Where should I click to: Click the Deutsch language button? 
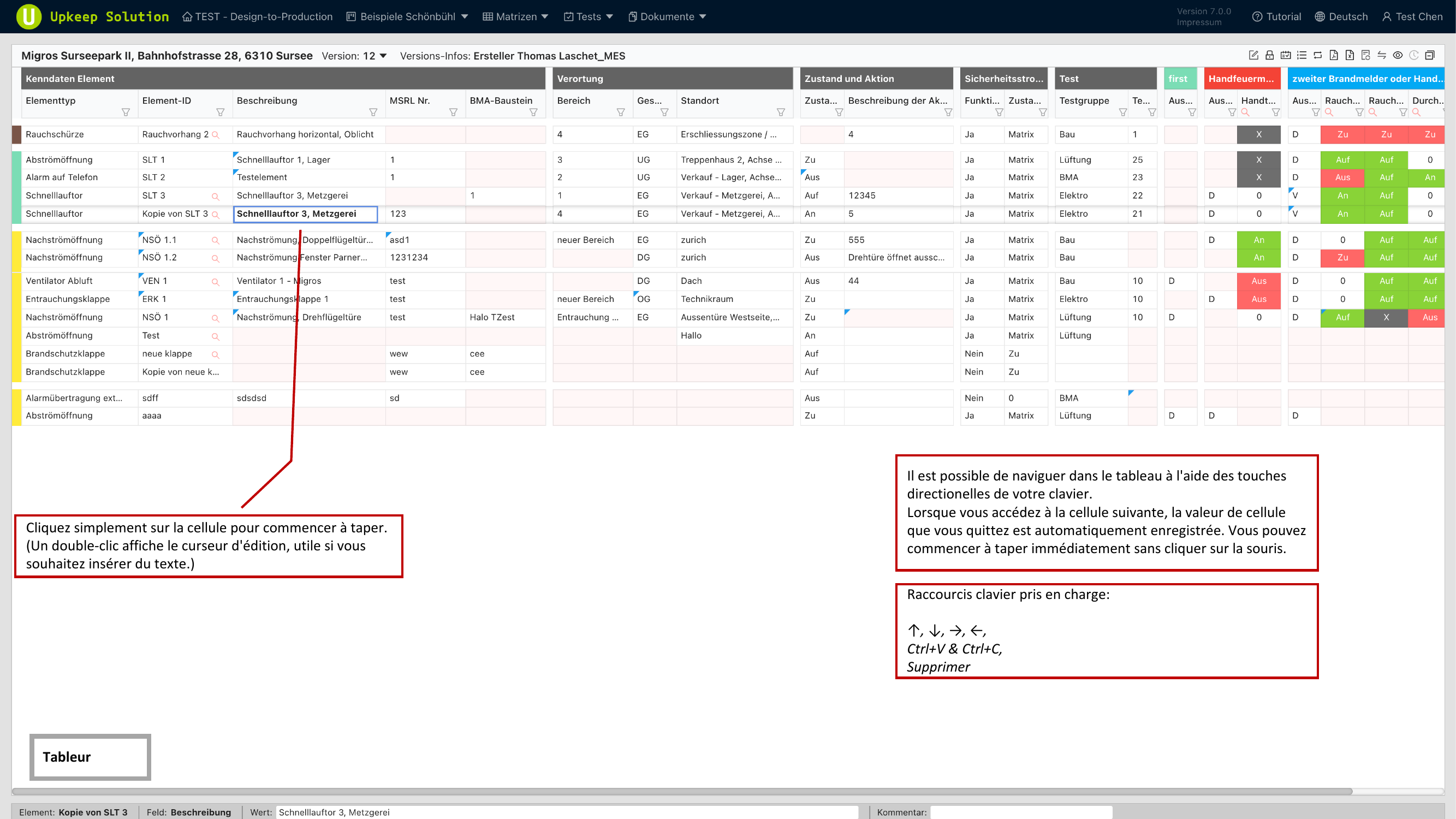(x=1341, y=16)
